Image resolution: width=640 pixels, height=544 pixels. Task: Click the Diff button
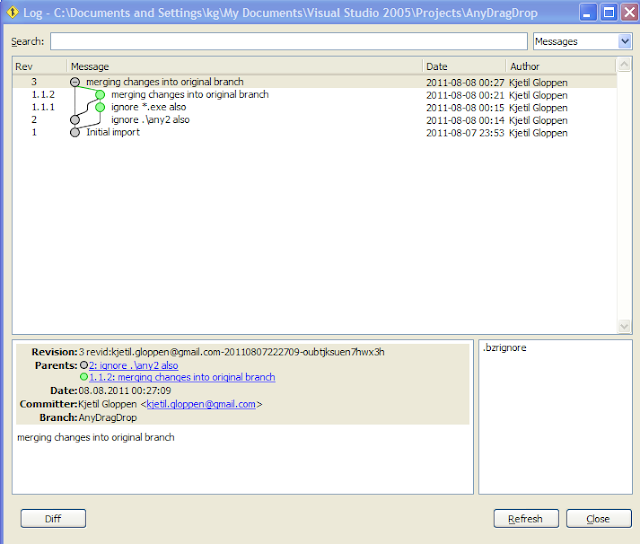pyautogui.click(x=53, y=519)
